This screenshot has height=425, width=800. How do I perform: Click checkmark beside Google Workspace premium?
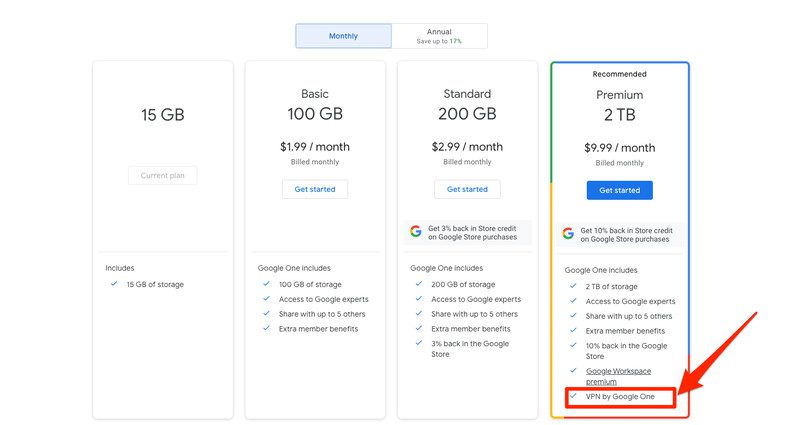coord(573,370)
